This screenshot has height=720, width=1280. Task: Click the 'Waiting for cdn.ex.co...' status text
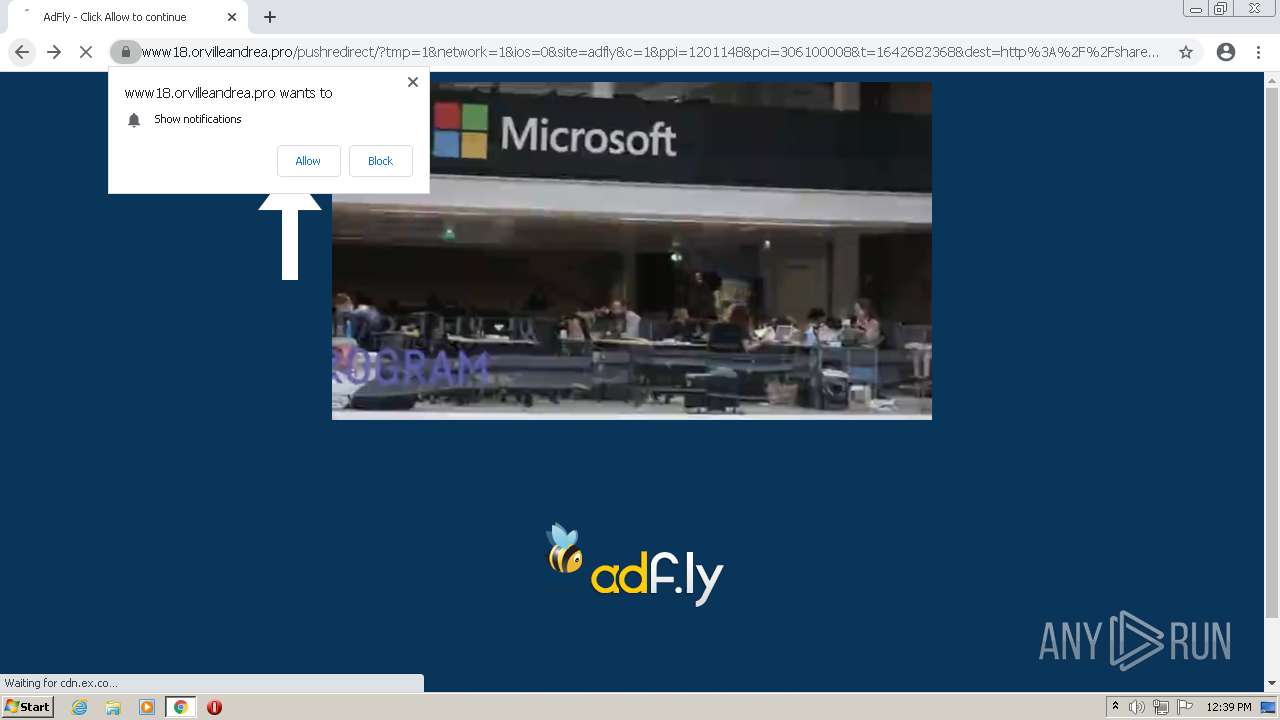pos(61,683)
